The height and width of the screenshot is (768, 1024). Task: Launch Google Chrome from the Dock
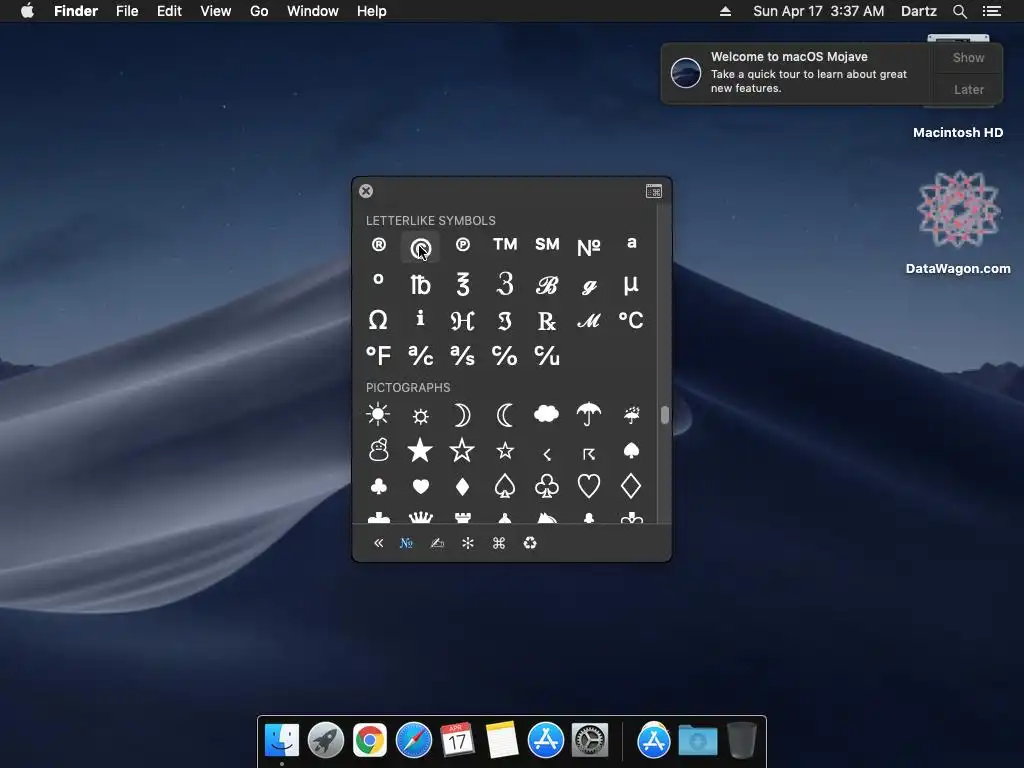point(370,741)
